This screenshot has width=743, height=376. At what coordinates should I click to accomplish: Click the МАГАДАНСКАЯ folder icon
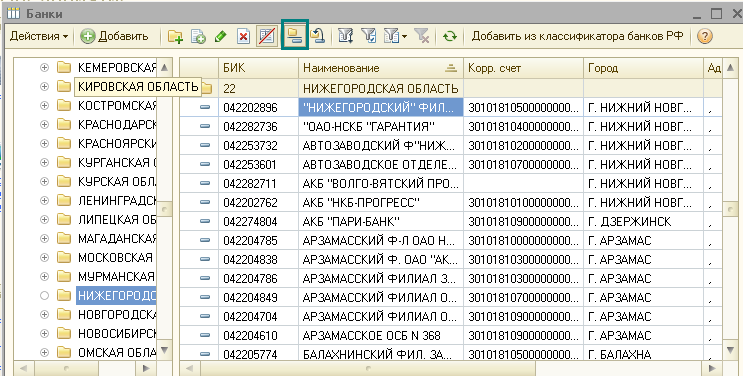click(x=64, y=238)
